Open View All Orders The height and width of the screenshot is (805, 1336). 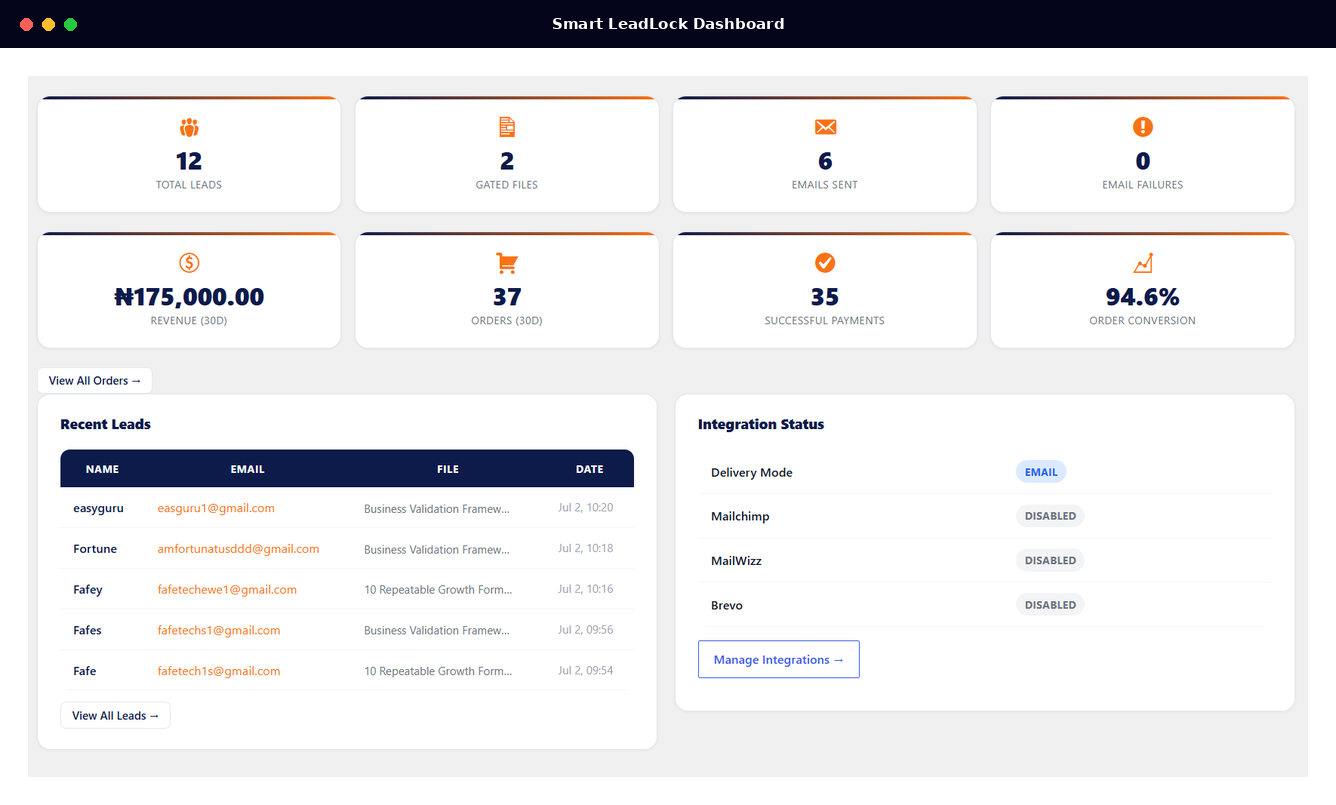[x=95, y=381]
